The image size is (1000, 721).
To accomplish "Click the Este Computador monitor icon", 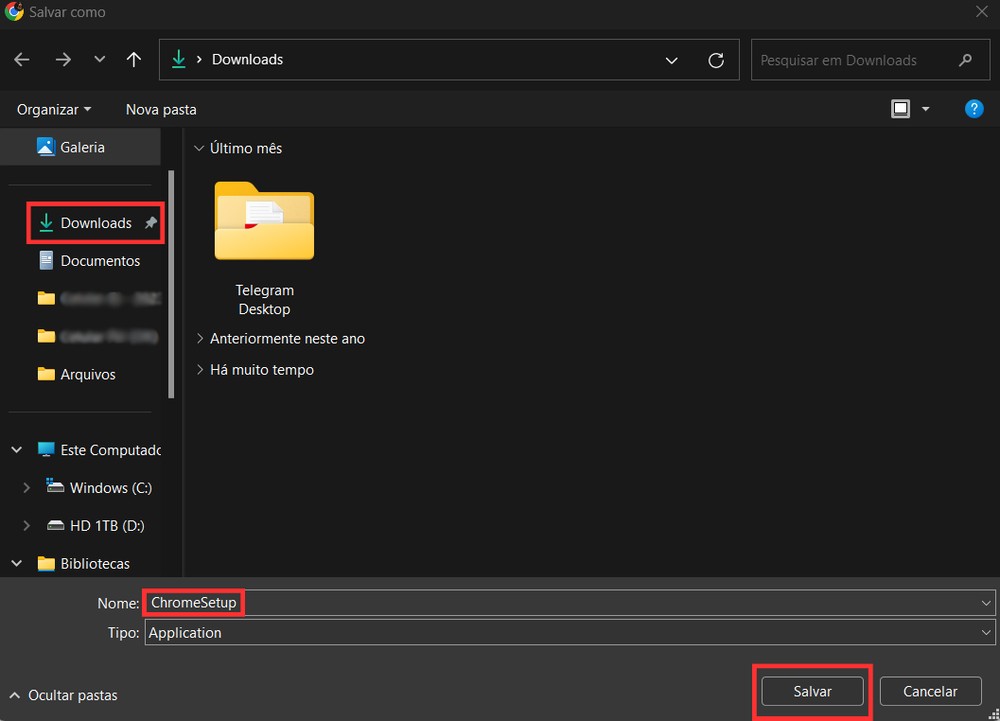I will (46, 449).
